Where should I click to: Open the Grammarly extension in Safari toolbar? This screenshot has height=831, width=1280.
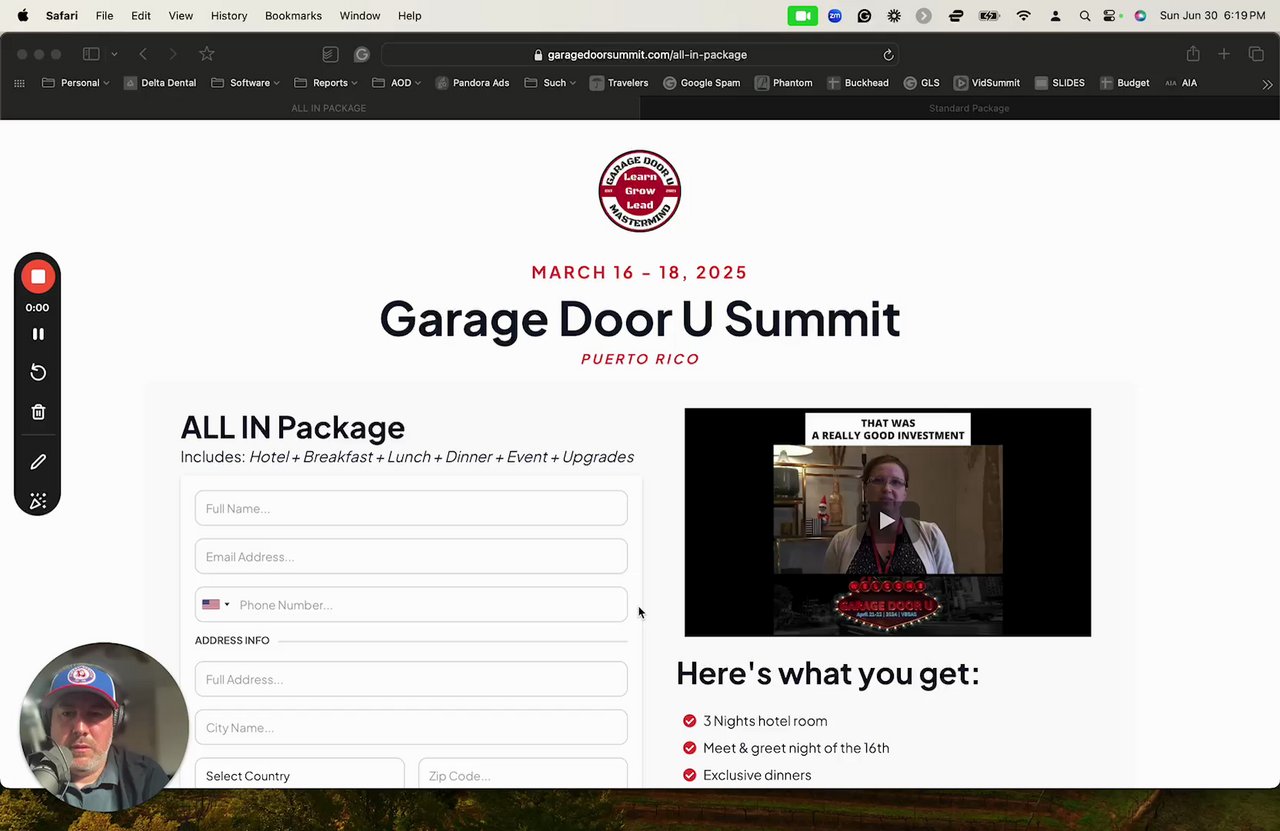coord(362,54)
